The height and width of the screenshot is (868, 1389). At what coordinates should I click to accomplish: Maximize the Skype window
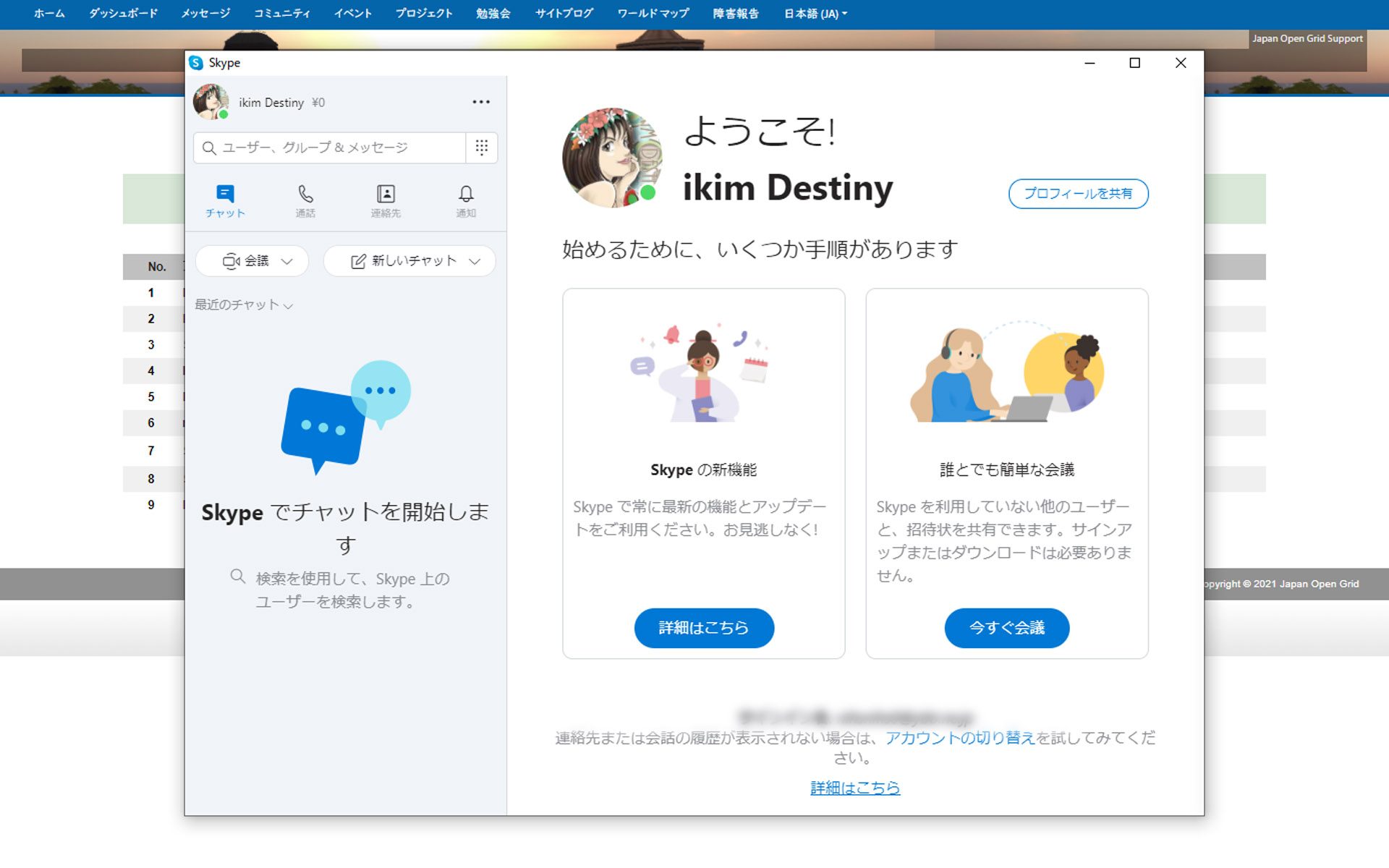tap(1135, 63)
